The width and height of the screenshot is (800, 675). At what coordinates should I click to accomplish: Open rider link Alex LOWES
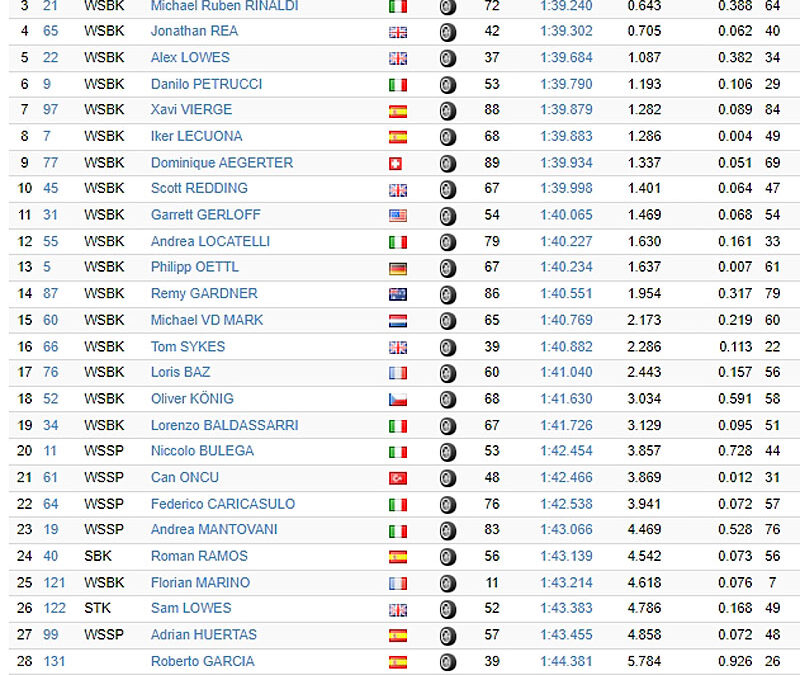click(x=190, y=57)
